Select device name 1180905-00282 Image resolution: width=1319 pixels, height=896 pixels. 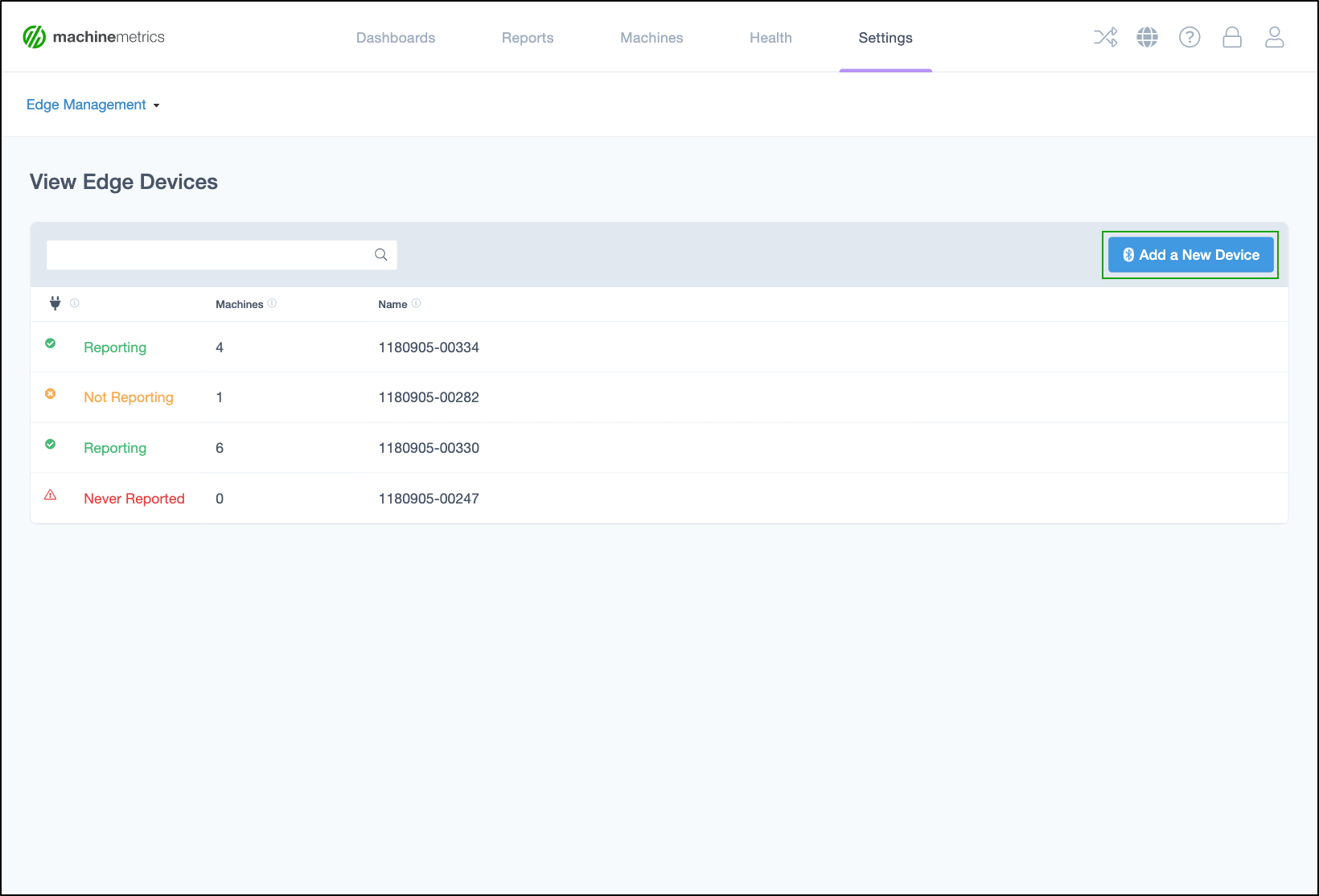(x=429, y=397)
